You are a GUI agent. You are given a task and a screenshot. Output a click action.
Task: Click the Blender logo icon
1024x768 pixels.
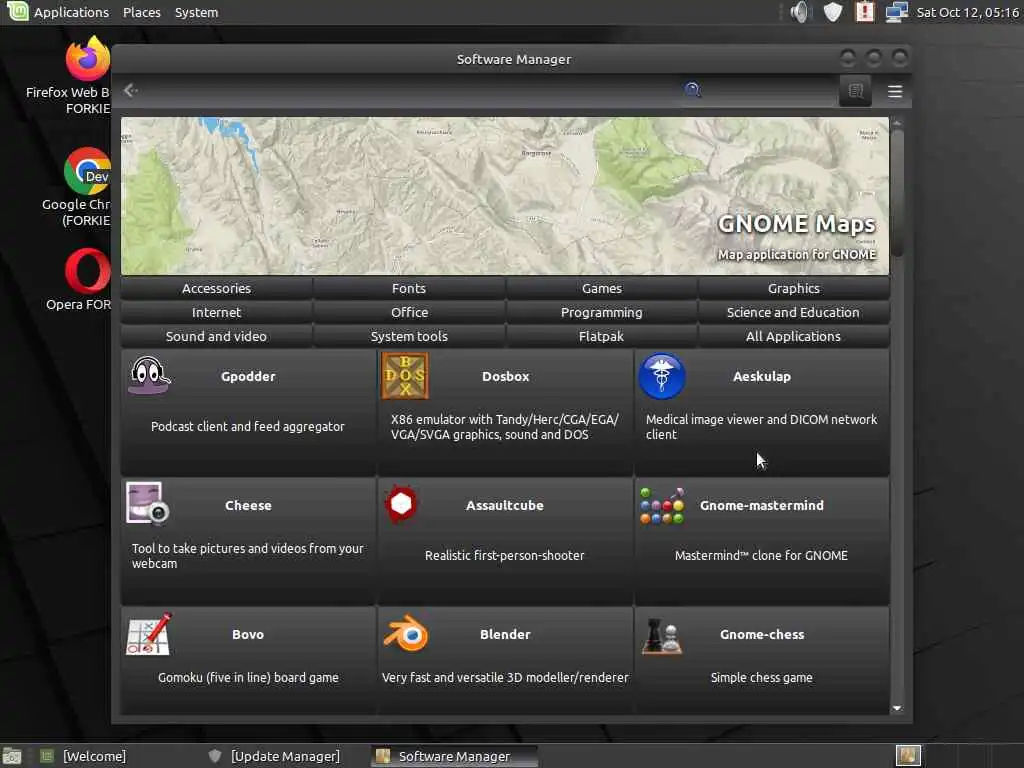click(x=406, y=633)
